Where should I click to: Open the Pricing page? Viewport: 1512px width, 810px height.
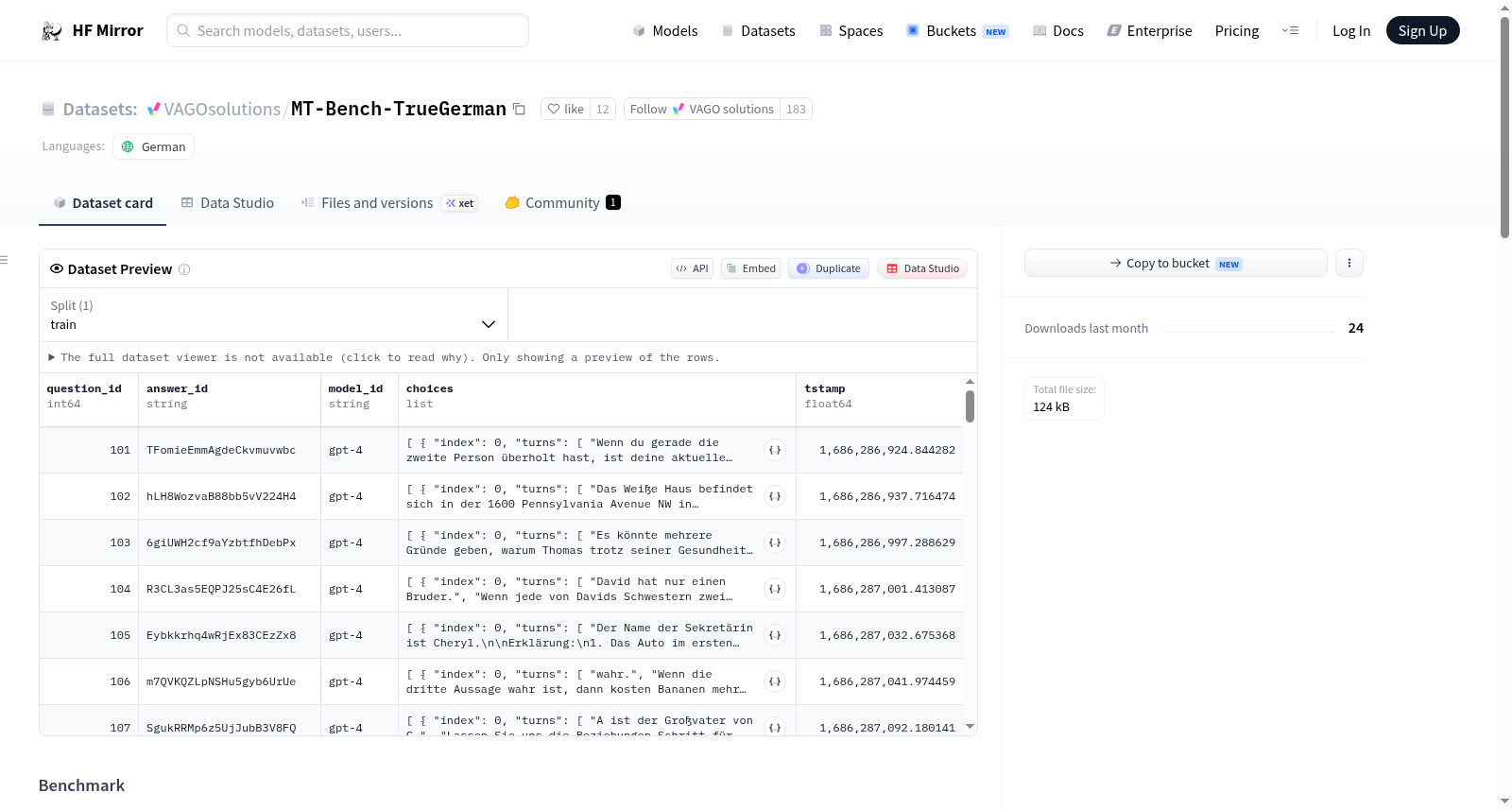[1237, 30]
